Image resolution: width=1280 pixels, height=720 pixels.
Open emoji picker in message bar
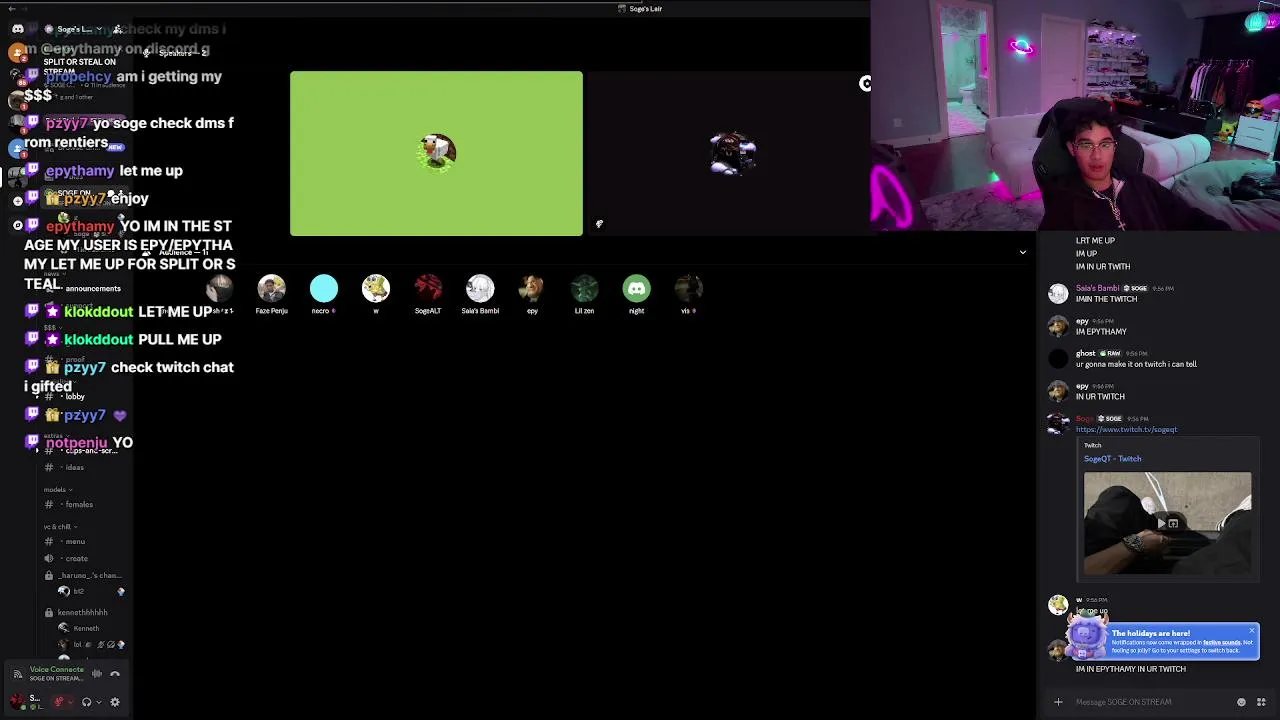(1241, 702)
